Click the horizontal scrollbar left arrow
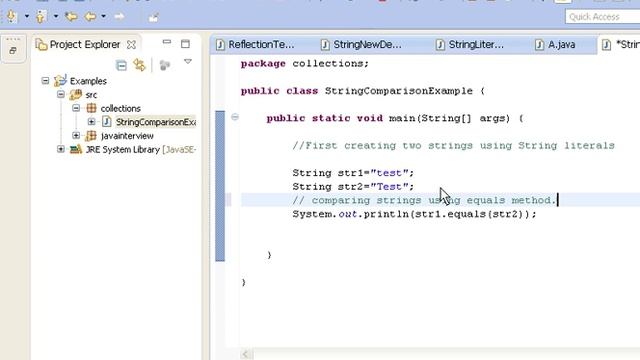Viewport: 640px width, 360px height. [x=246, y=354]
